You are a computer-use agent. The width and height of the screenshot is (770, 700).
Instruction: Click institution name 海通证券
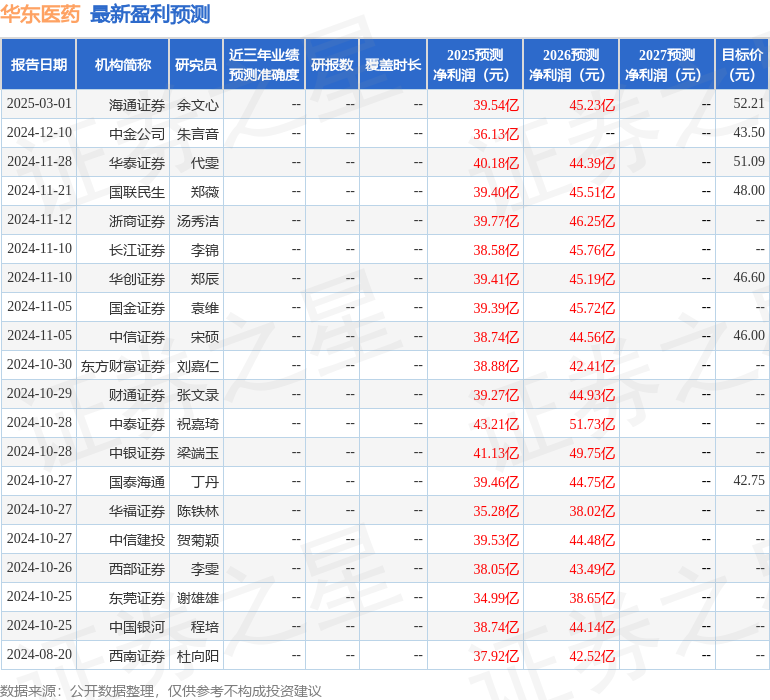point(137,105)
